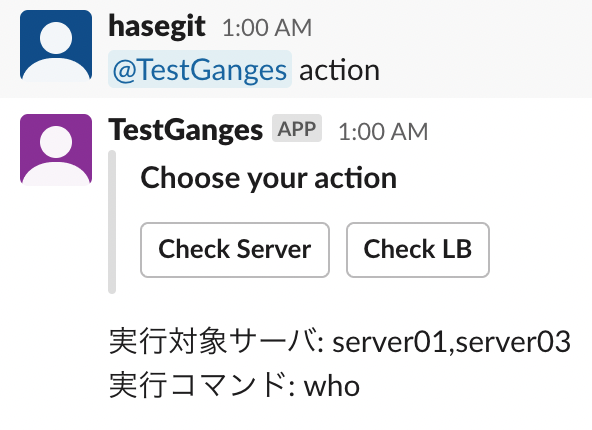
Task: Click the Choose your action heading
Action: pyautogui.click(x=268, y=177)
